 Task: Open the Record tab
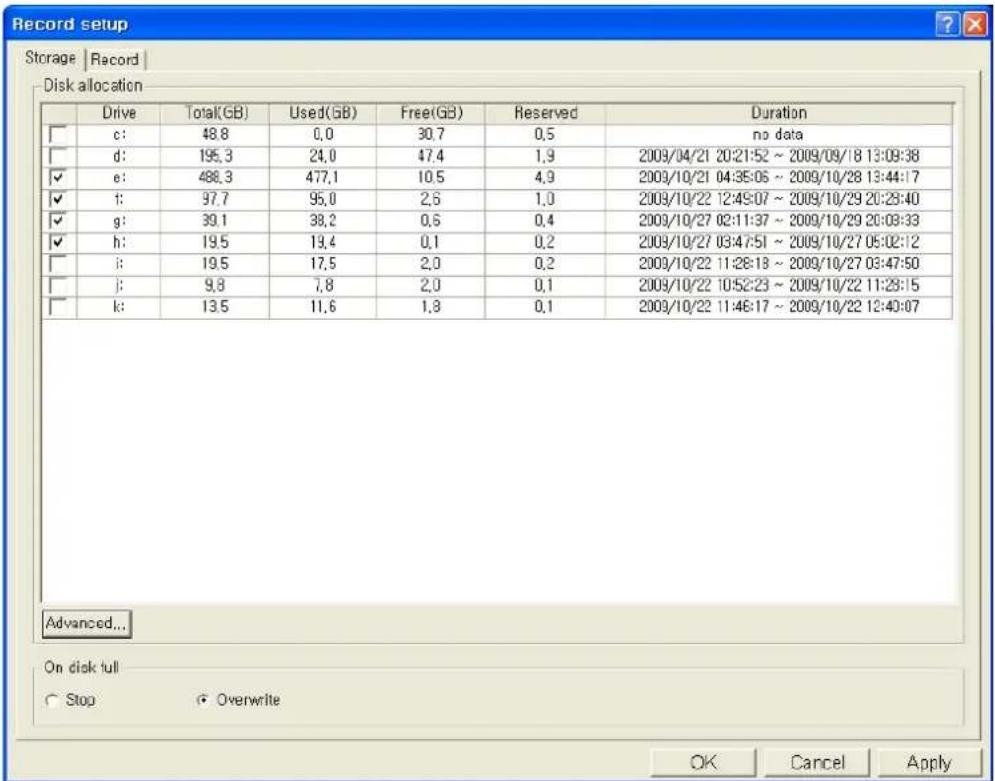click(x=114, y=60)
